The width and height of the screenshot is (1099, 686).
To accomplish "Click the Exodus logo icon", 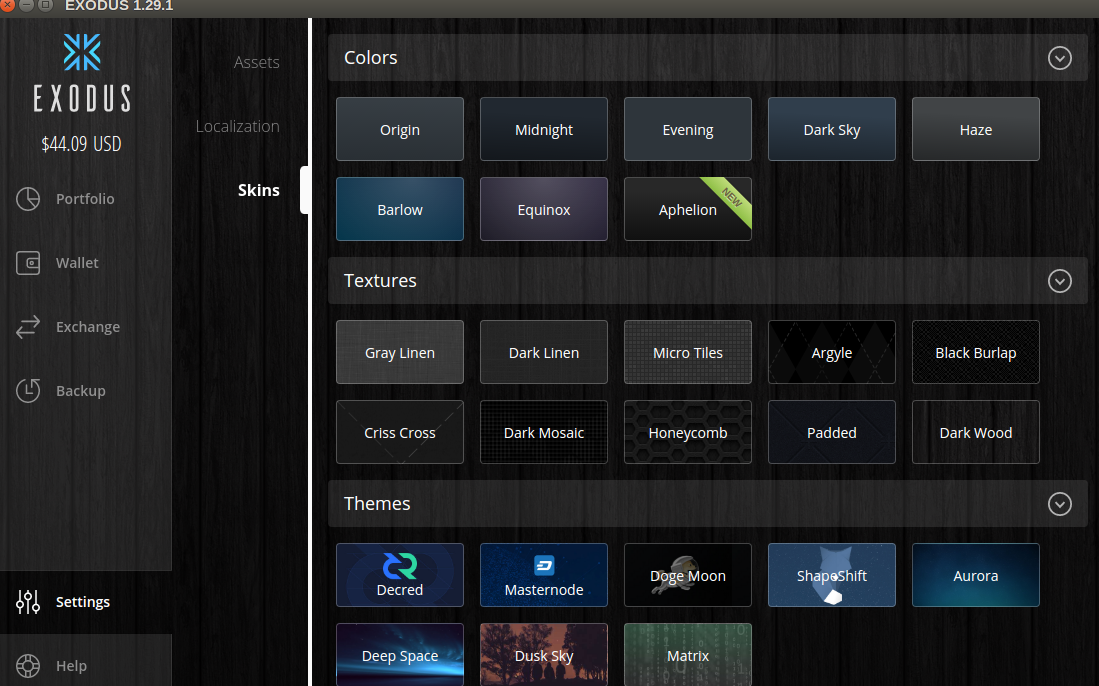I will tap(82, 53).
